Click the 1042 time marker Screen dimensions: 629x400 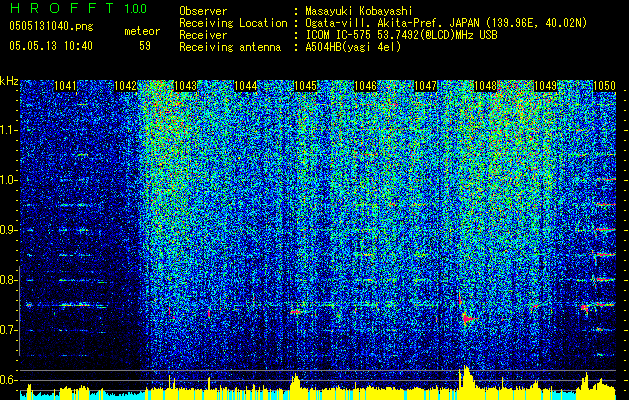(x=126, y=86)
